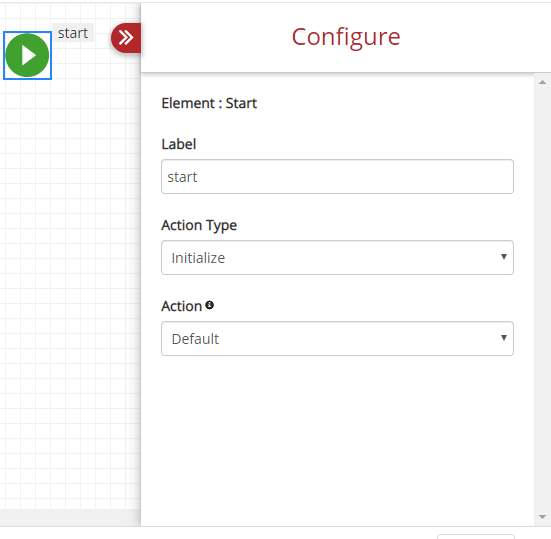Focus the Label input field containing 'start'
This screenshot has height=539, width=551.
[337, 176]
